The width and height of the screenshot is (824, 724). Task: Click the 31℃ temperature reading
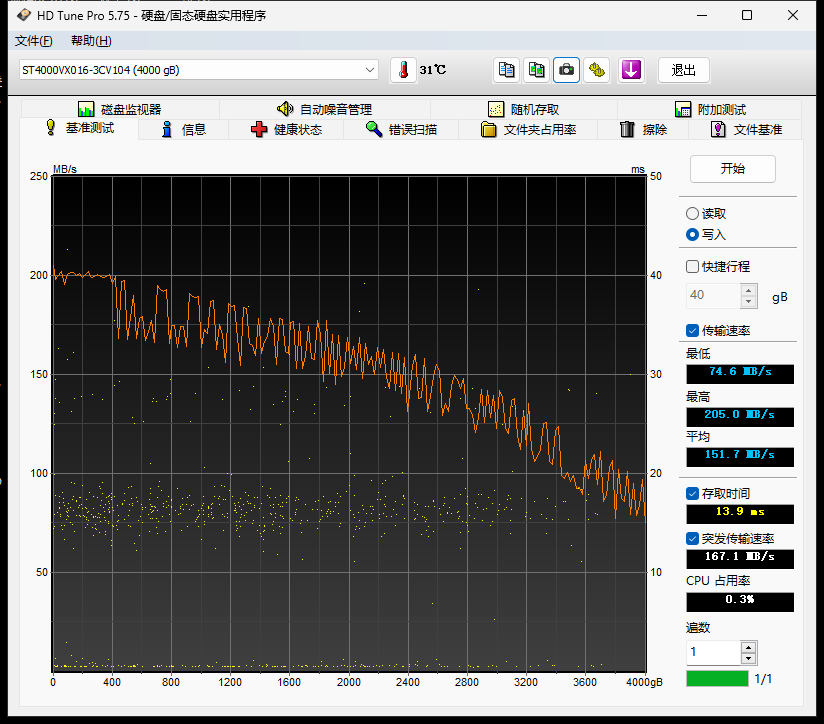pyautogui.click(x=432, y=70)
